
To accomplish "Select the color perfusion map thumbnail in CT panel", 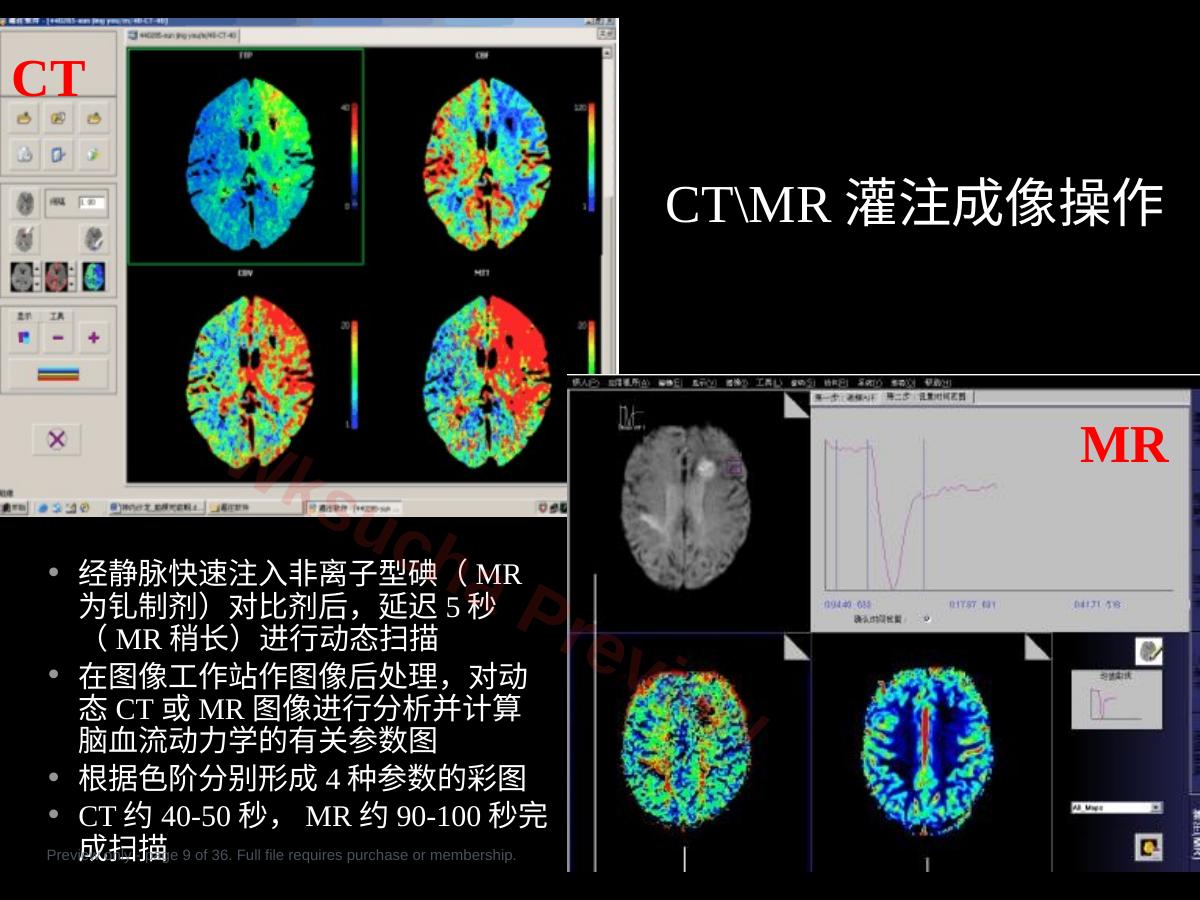I will (94, 277).
